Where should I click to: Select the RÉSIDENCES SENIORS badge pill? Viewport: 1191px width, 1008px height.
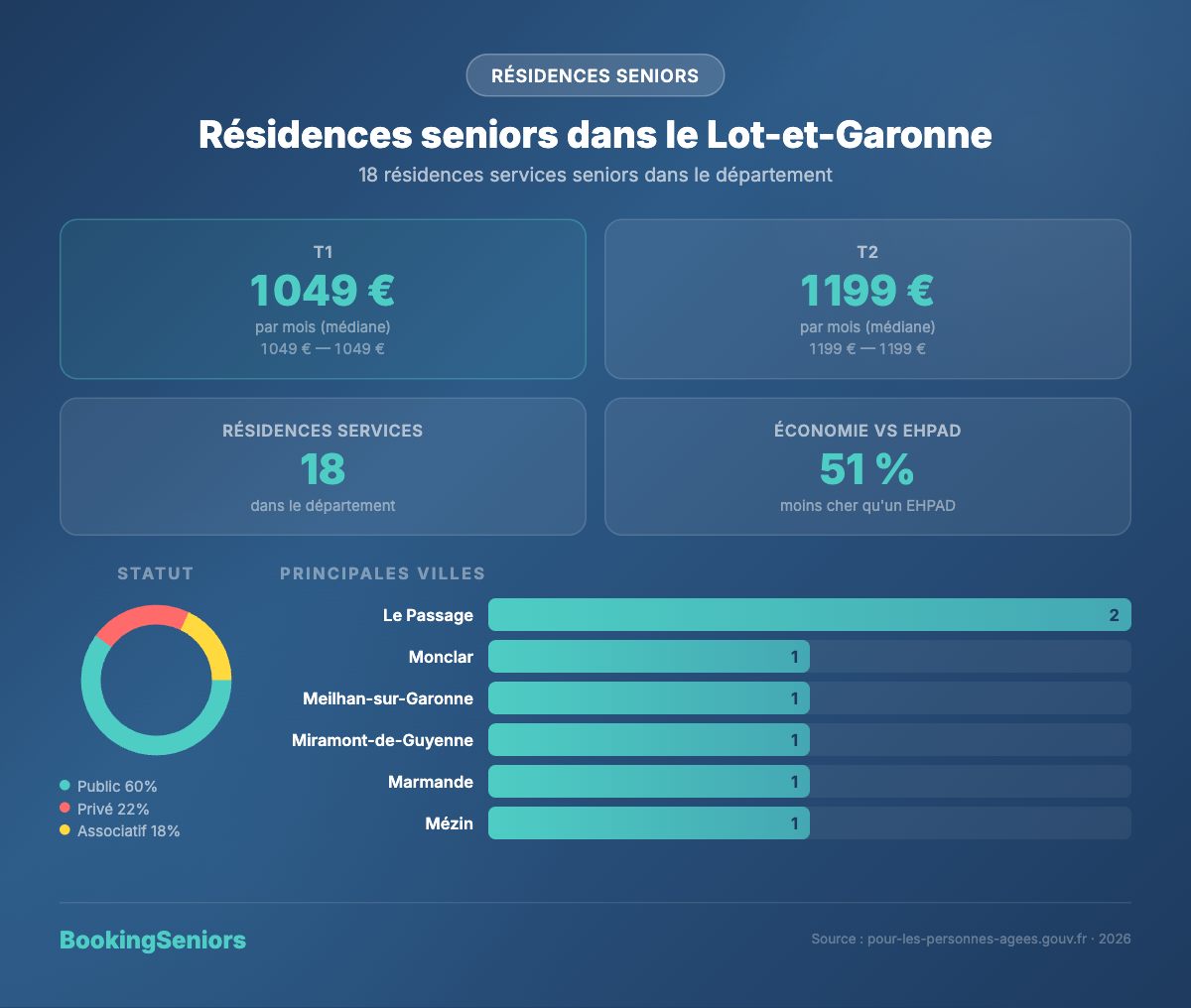coord(595,74)
